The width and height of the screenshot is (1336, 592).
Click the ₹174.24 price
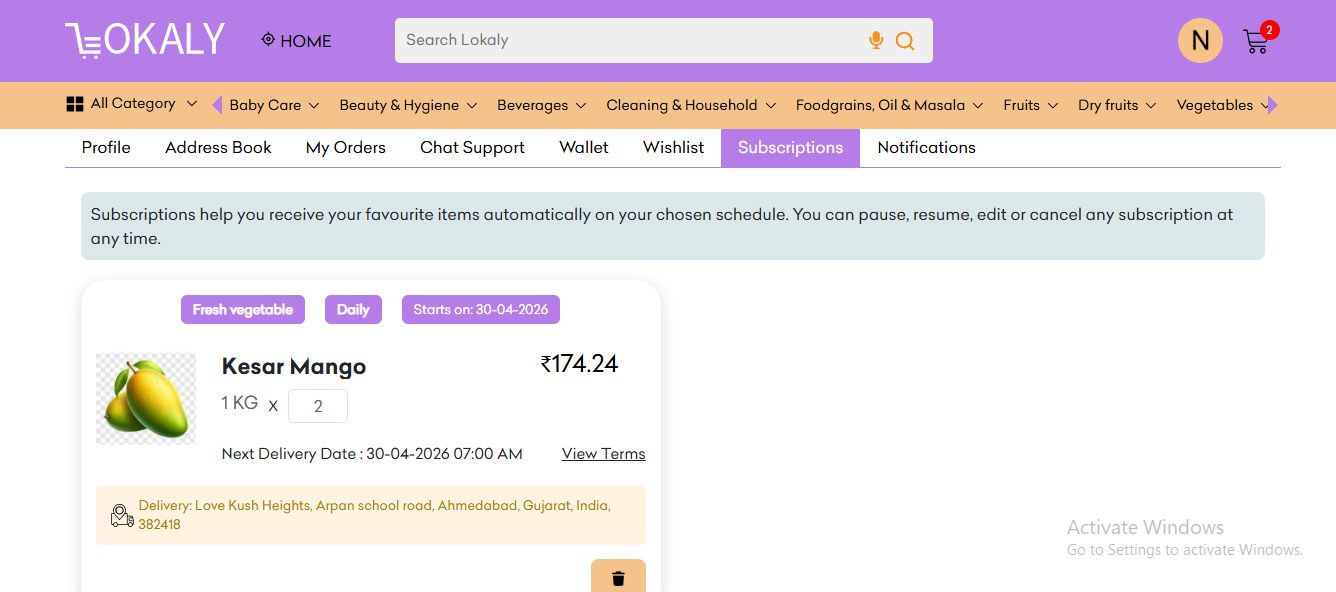click(x=580, y=364)
